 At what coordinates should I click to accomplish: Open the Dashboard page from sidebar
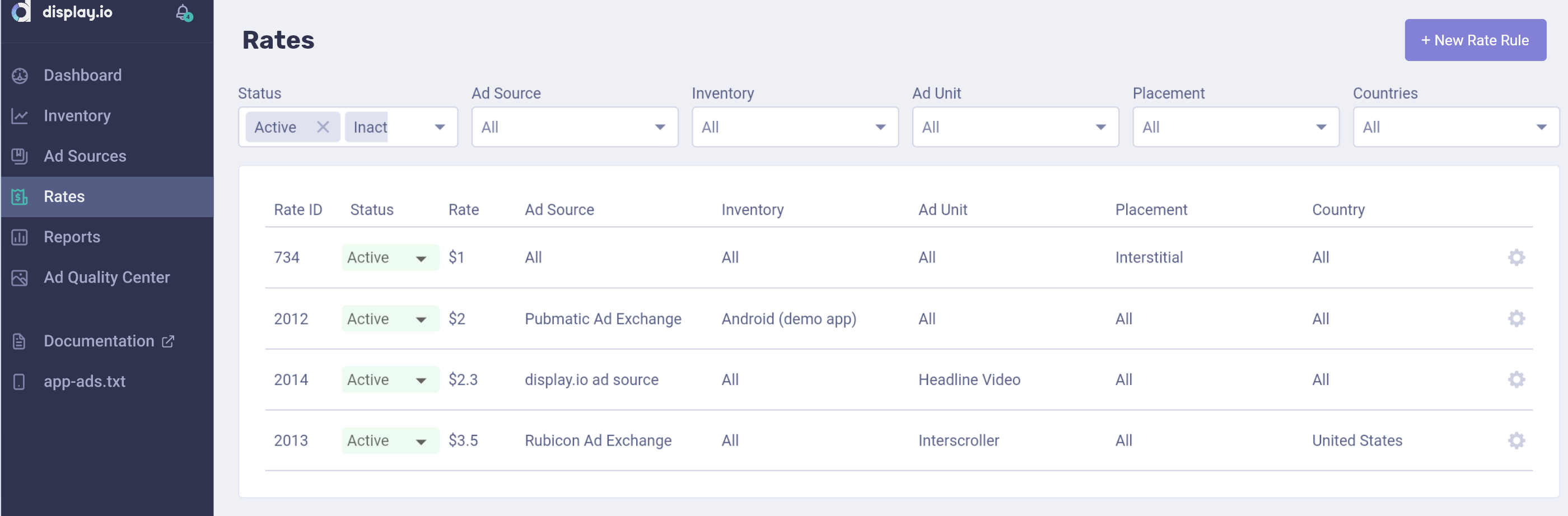coord(82,76)
